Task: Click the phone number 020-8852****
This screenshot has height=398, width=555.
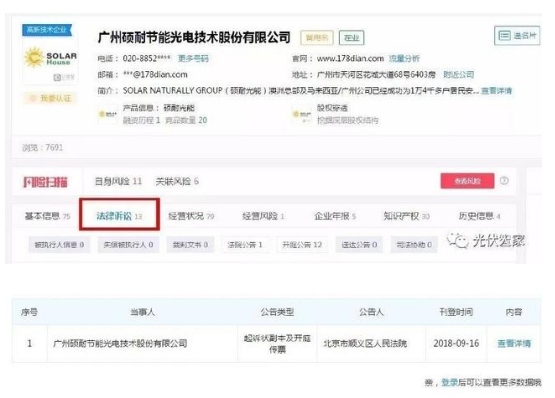Action: tap(147, 58)
